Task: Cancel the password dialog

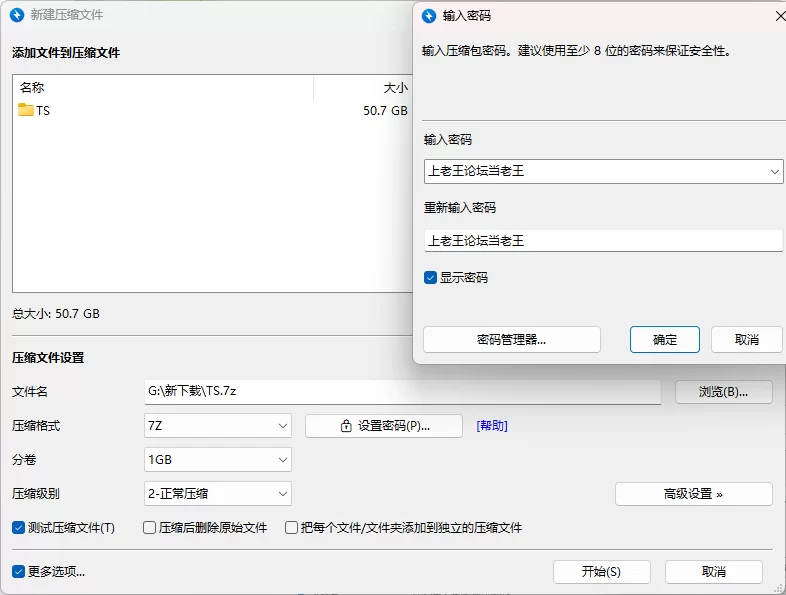Action: pos(747,340)
